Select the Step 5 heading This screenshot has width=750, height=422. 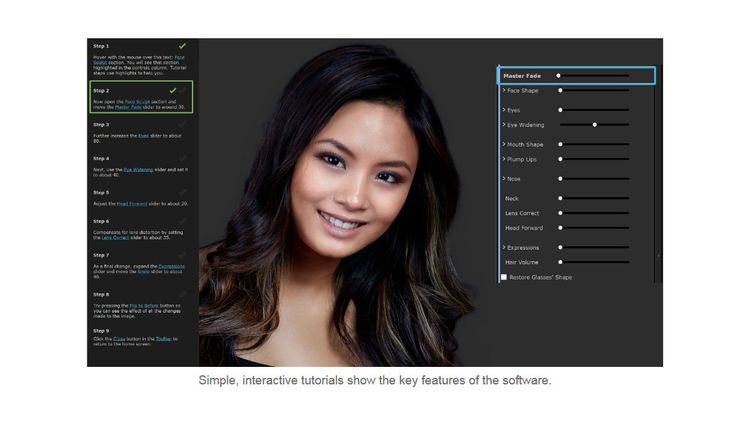(x=101, y=192)
